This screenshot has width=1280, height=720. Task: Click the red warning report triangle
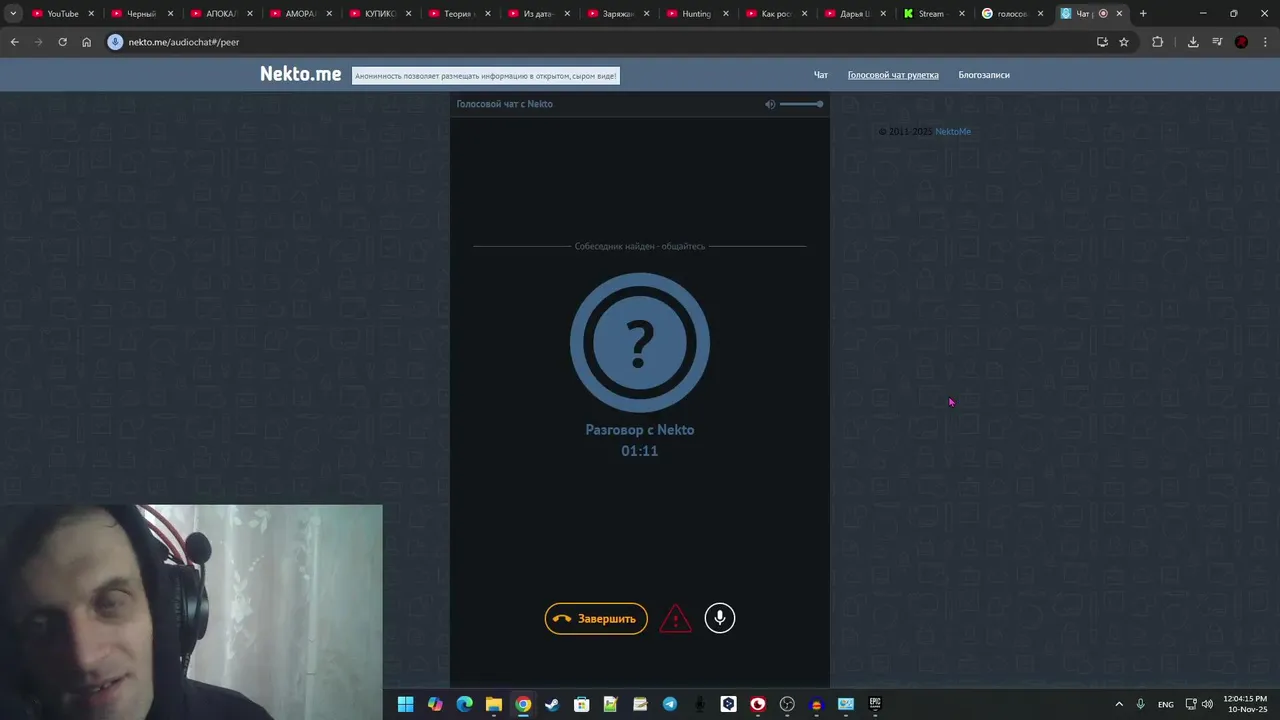[675, 618]
